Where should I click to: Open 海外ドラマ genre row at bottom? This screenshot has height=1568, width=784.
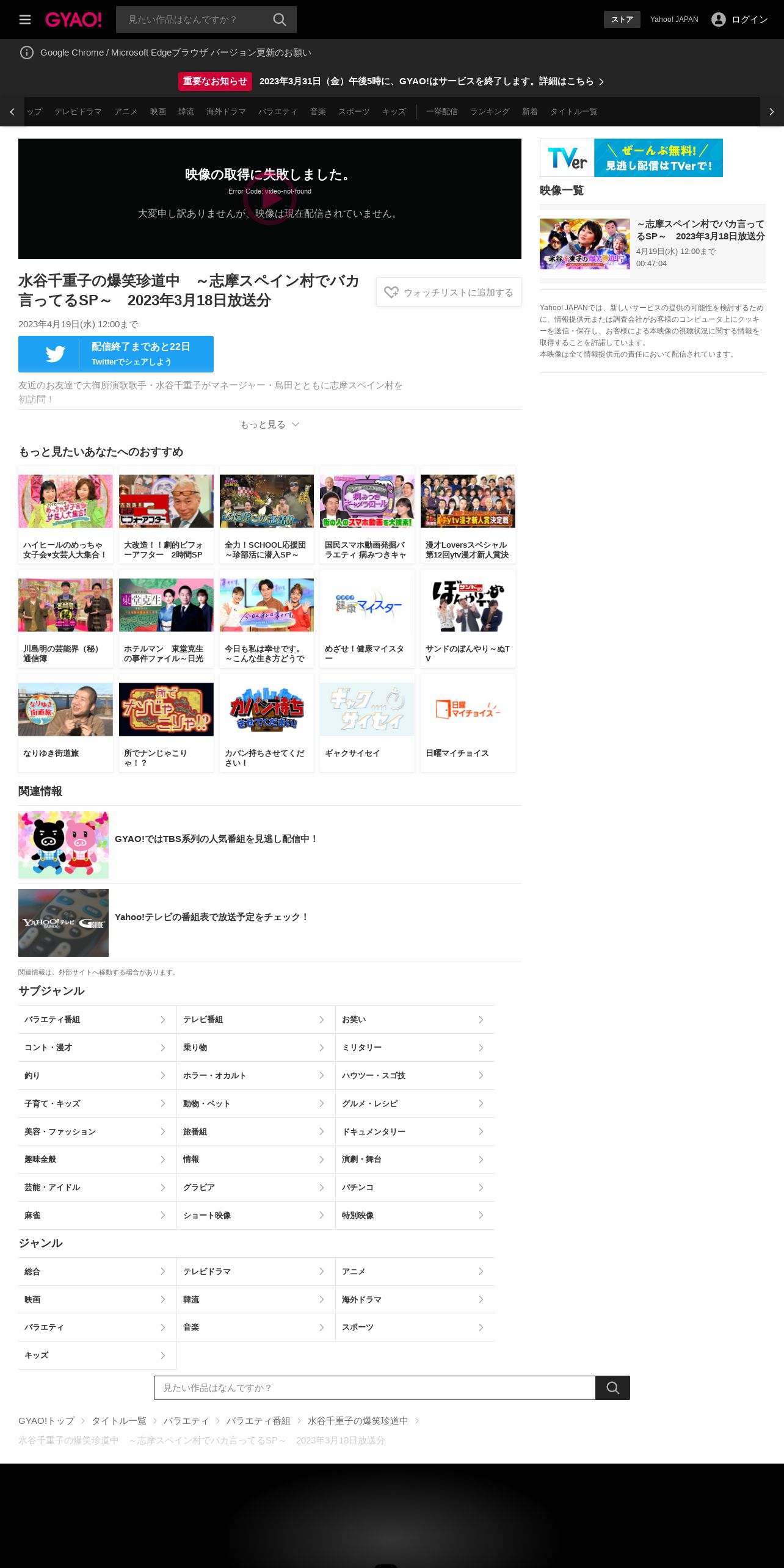415,1299
